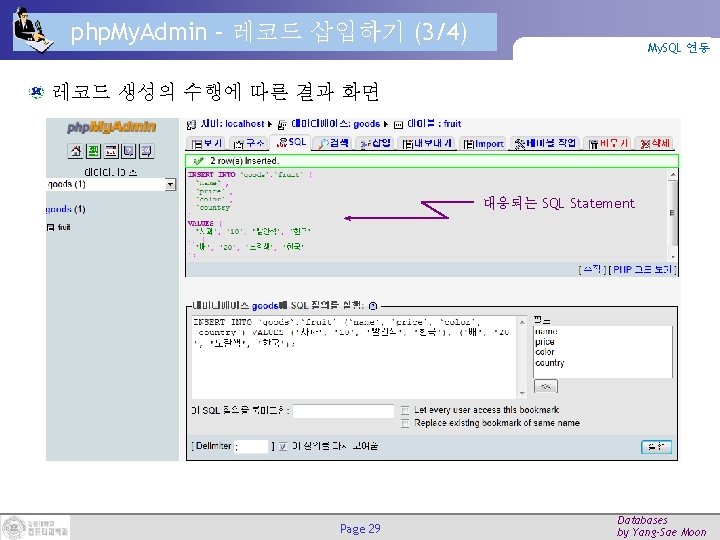Viewport: 720px width, 540px height.
Task: Check 'Let every user access this bookmark'
Action: (405, 410)
